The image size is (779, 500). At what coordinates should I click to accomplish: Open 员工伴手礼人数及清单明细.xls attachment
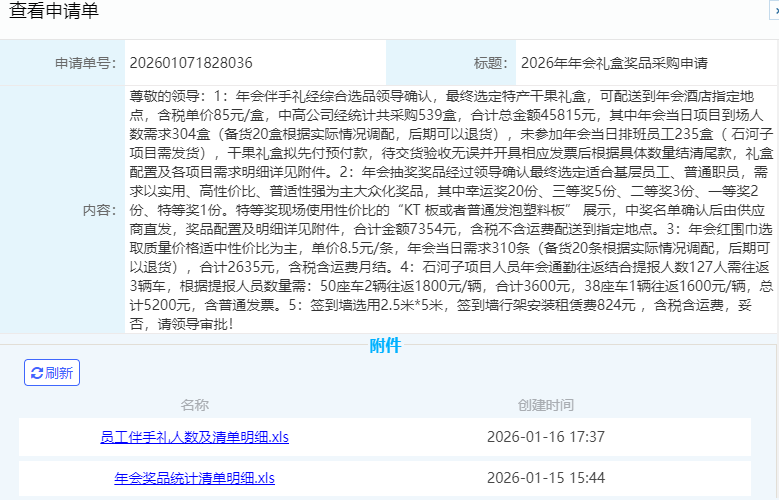coord(195,437)
